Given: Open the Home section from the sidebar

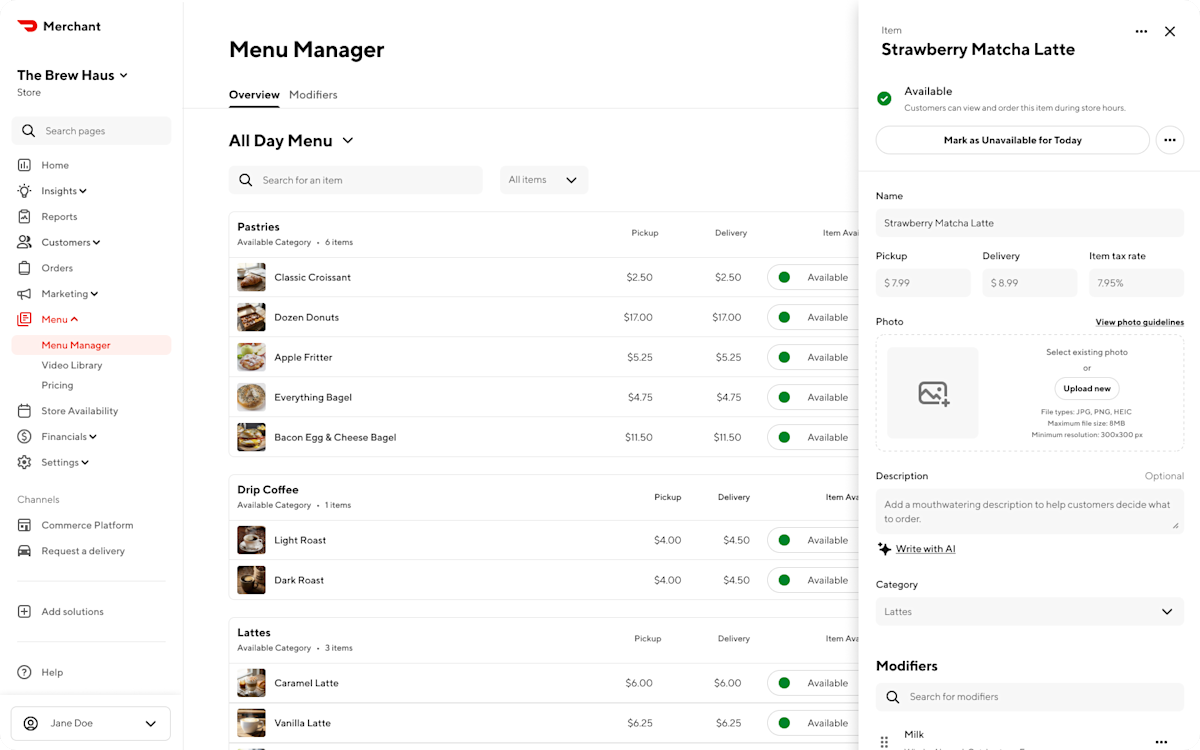Looking at the screenshot, I should point(55,164).
